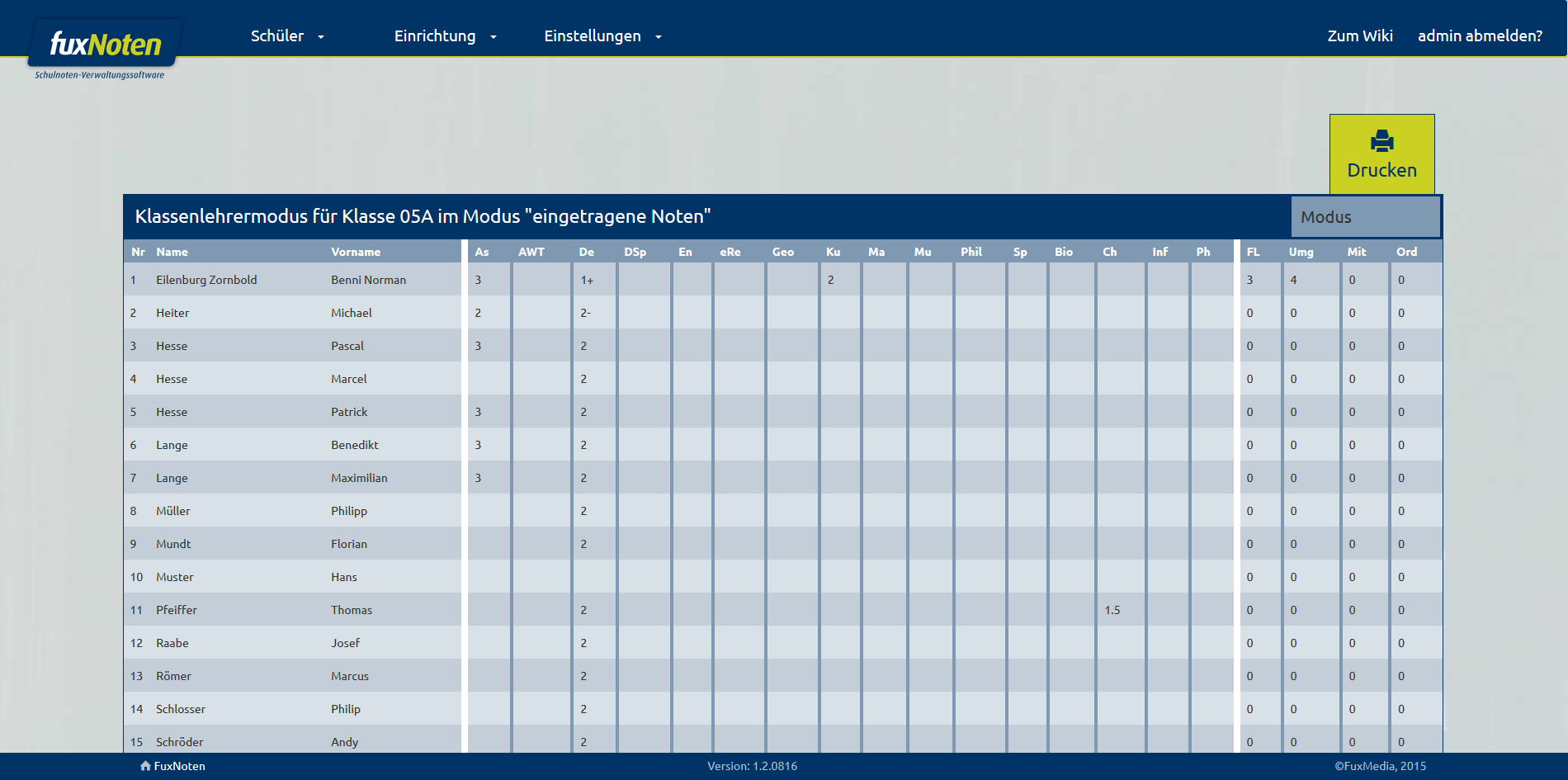The image size is (1568, 780).
Task: Select student Eilenburg Zornbold
Action: 206,280
